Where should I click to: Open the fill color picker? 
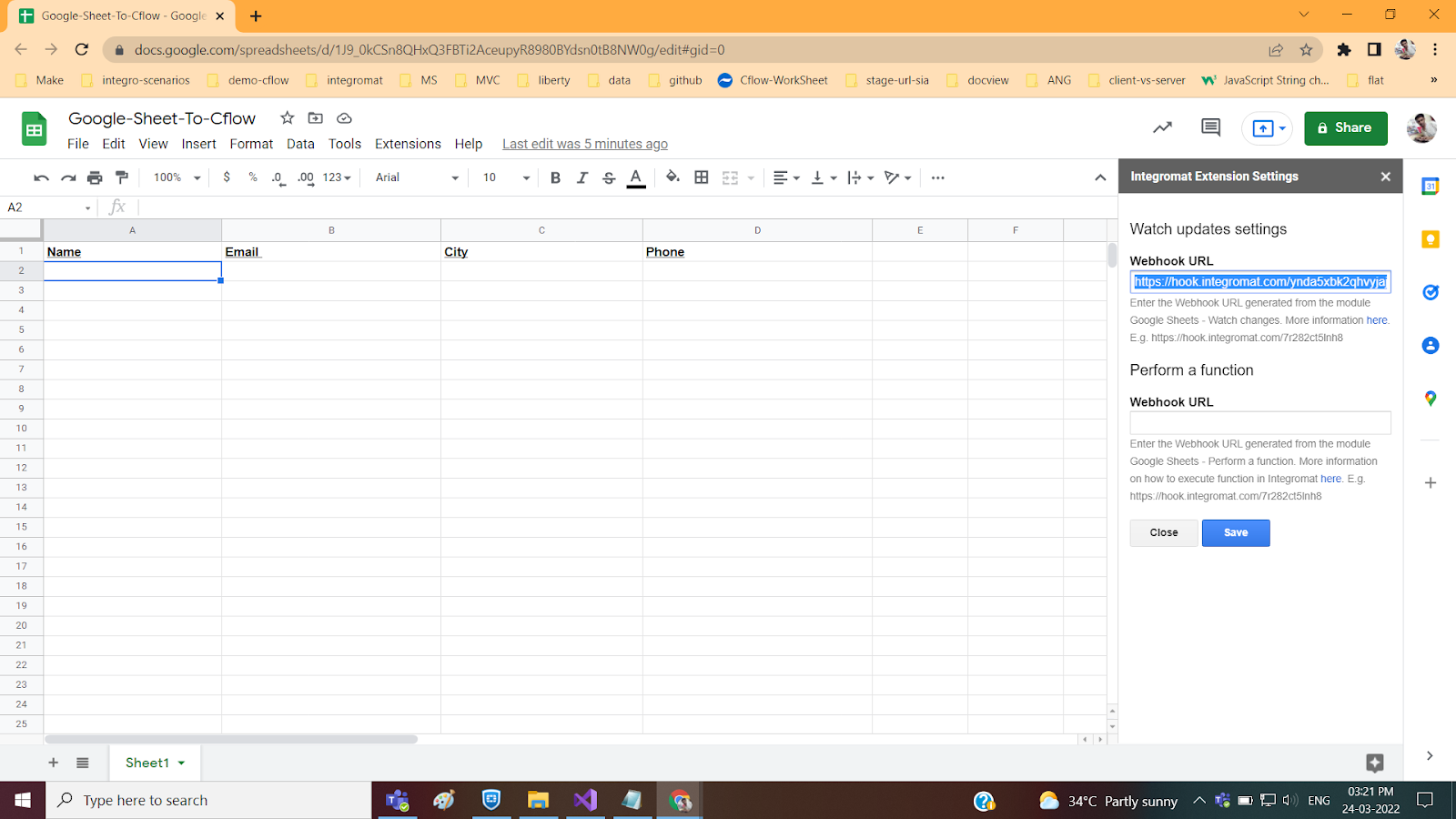pos(672,177)
